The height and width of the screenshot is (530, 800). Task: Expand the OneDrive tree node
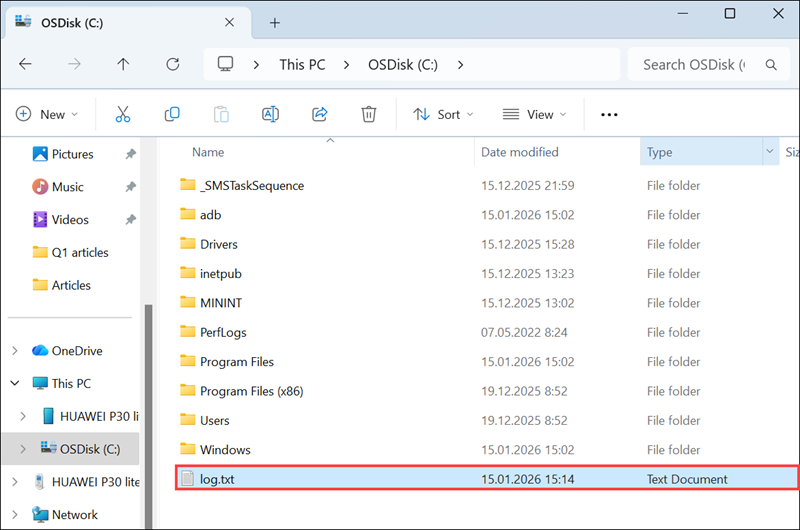click(15, 350)
